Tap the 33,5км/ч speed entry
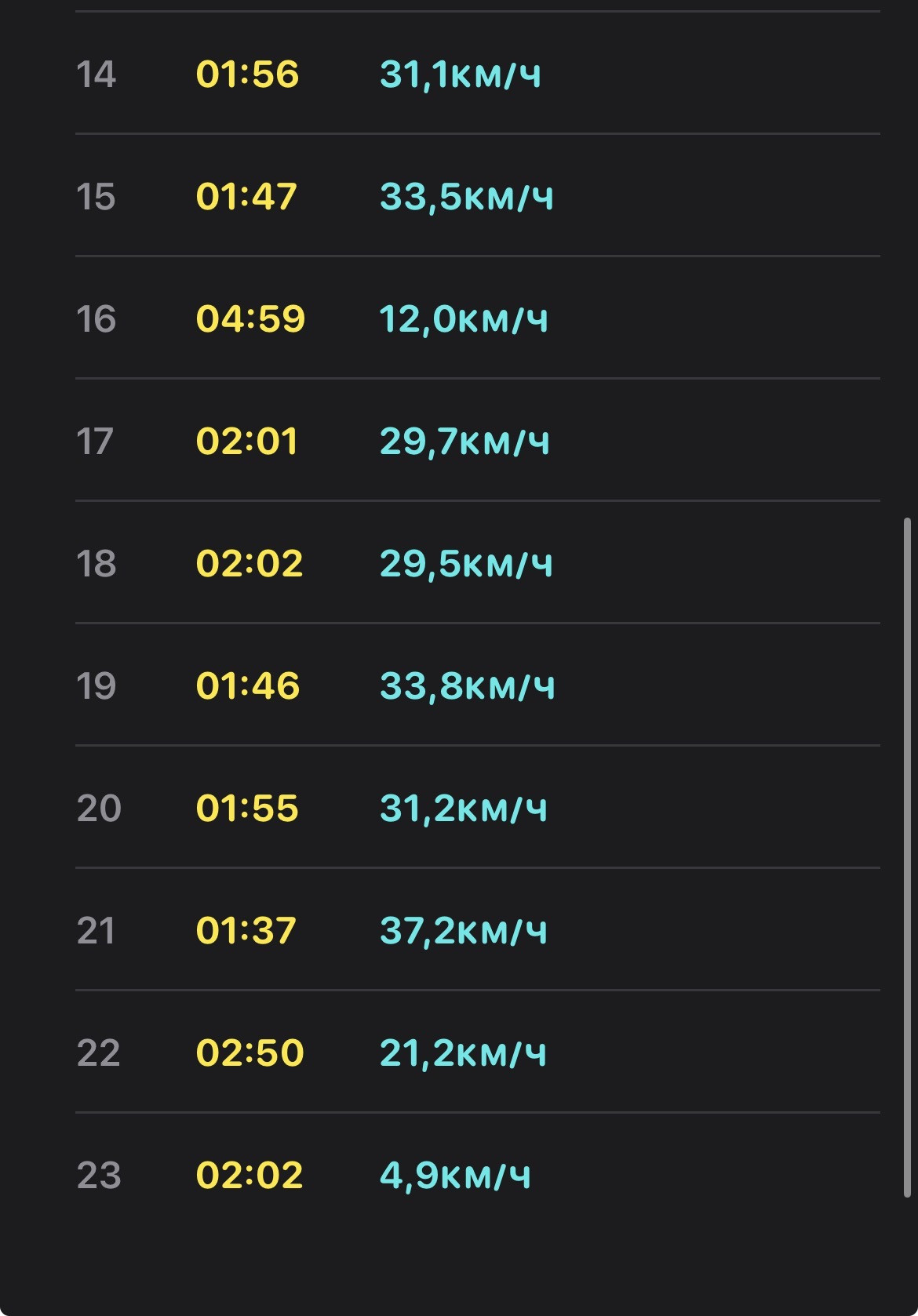Viewport: 918px width, 1316px height. click(x=466, y=198)
